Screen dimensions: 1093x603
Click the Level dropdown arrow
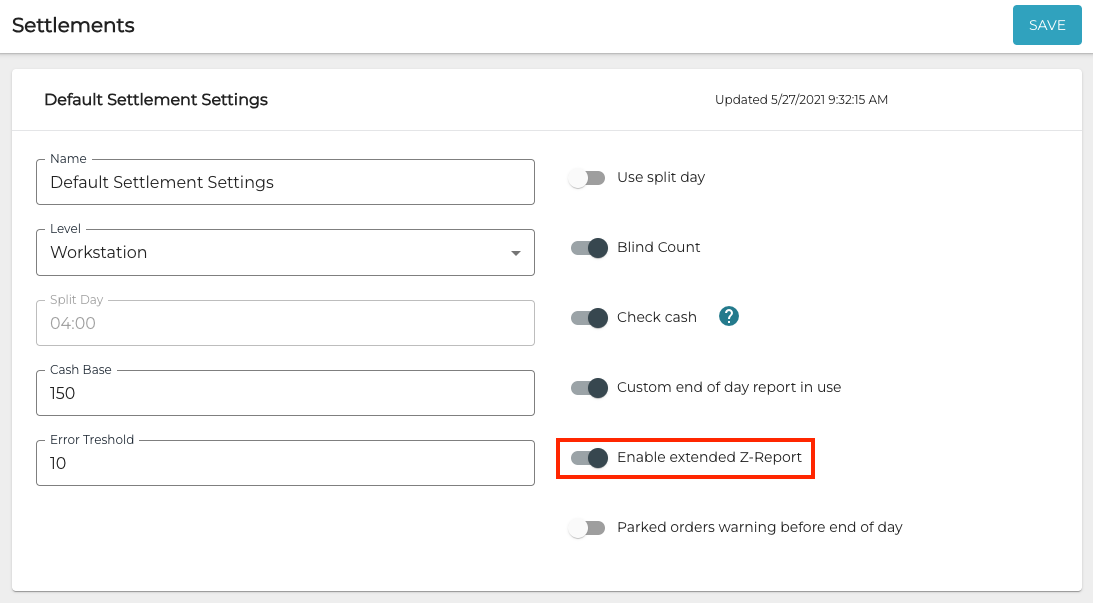click(x=516, y=253)
